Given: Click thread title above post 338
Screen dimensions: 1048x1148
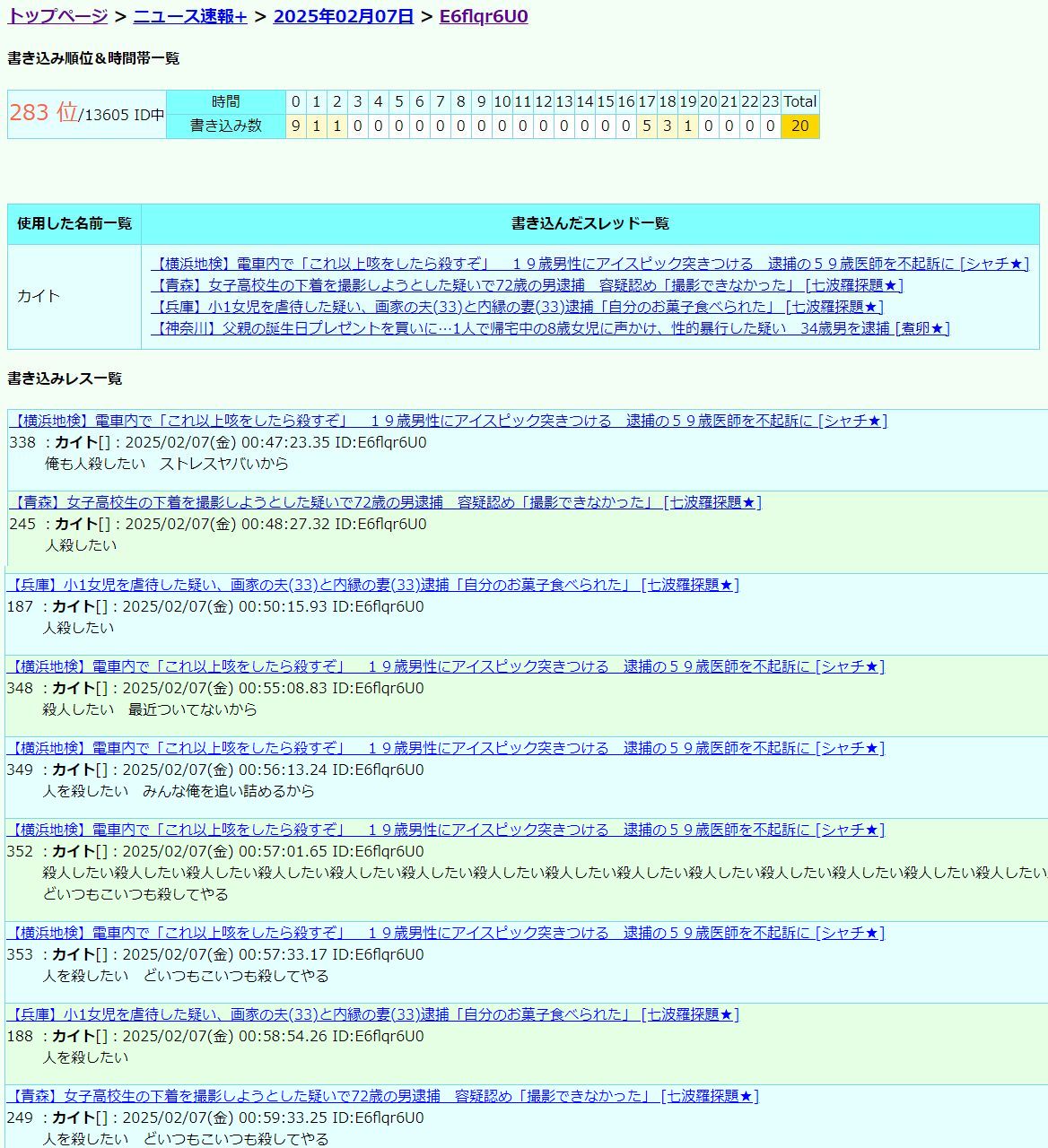Looking at the screenshot, I should pyautogui.click(x=448, y=421).
